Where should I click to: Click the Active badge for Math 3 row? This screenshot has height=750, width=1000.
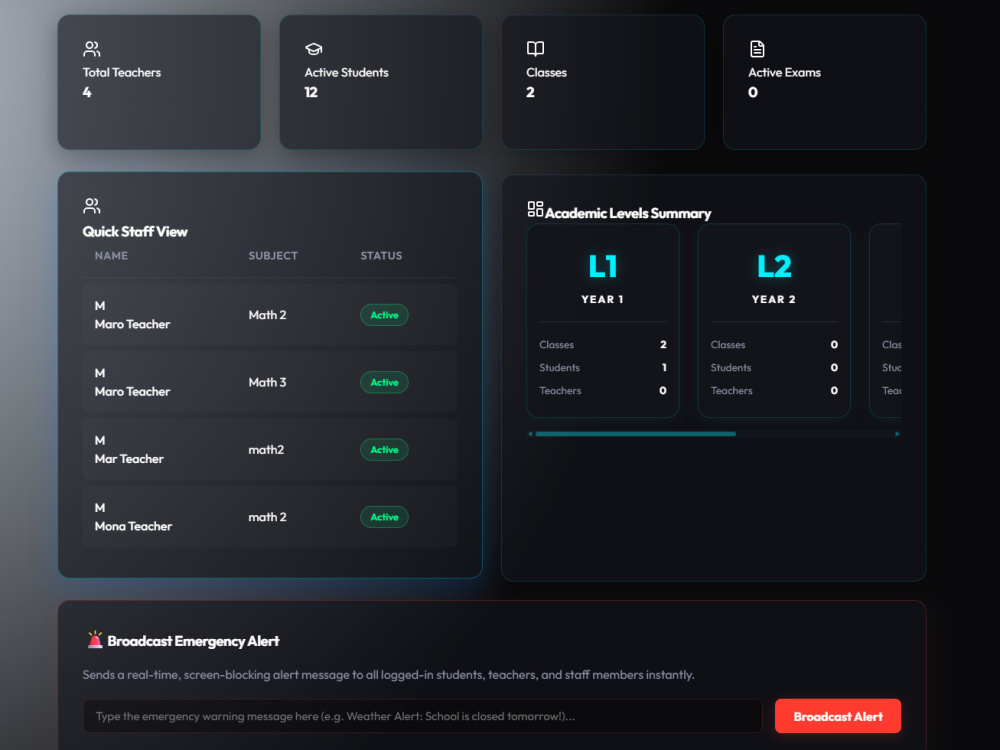[x=385, y=383]
